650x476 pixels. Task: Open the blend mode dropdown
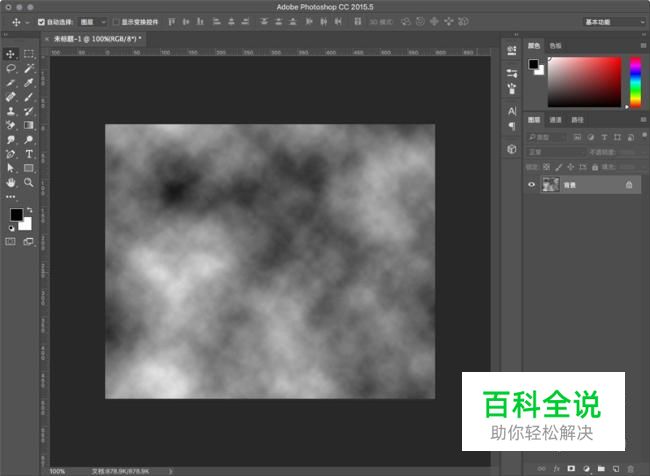tap(555, 152)
